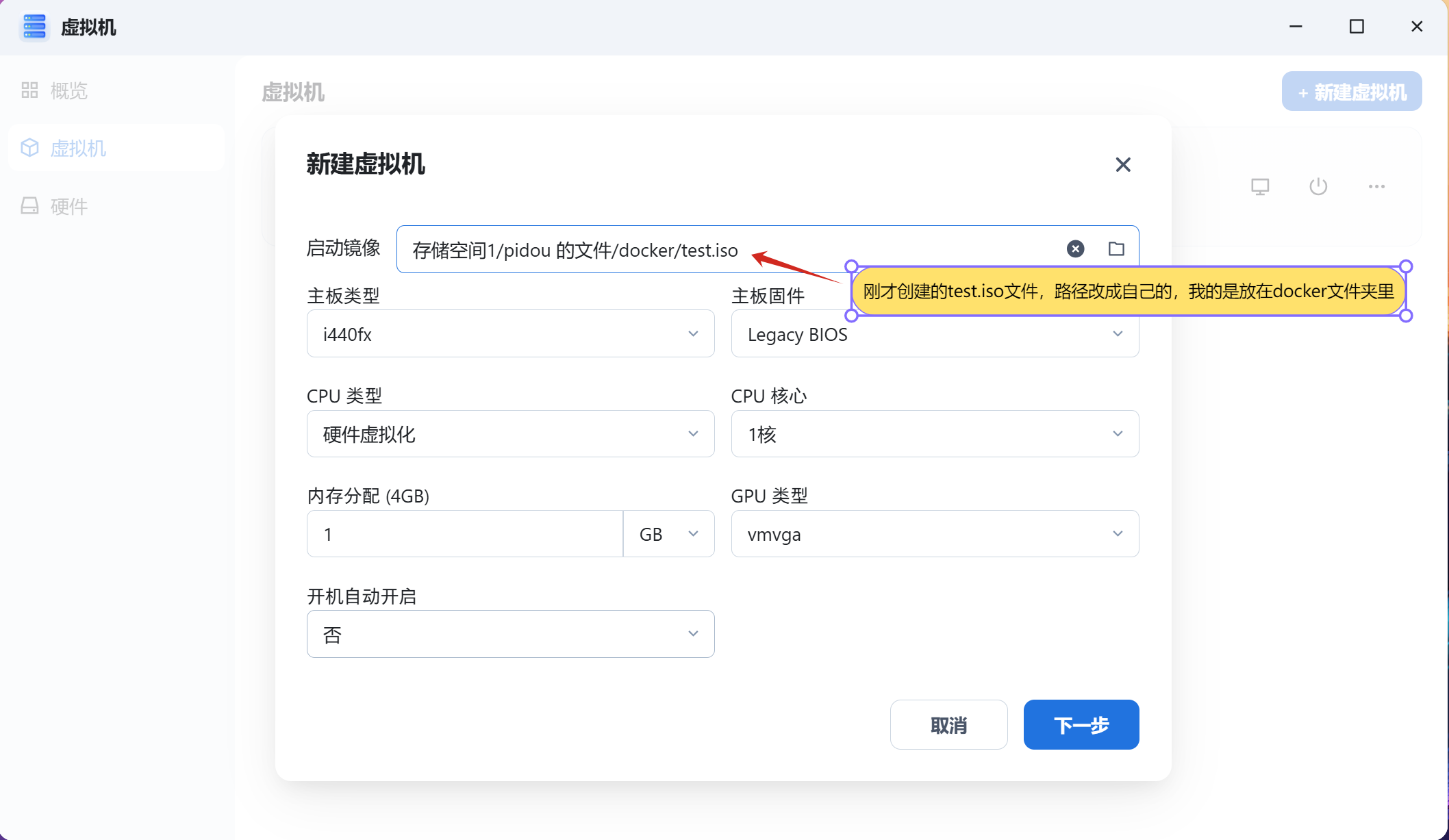
Task: Click the power icon on VM card
Action: [x=1318, y=186]
